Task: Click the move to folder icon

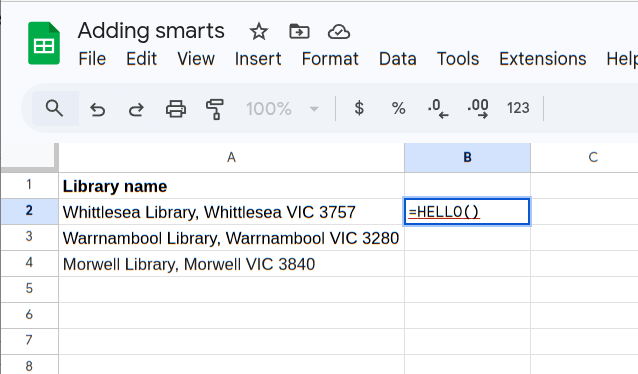Action: [299, 31]
